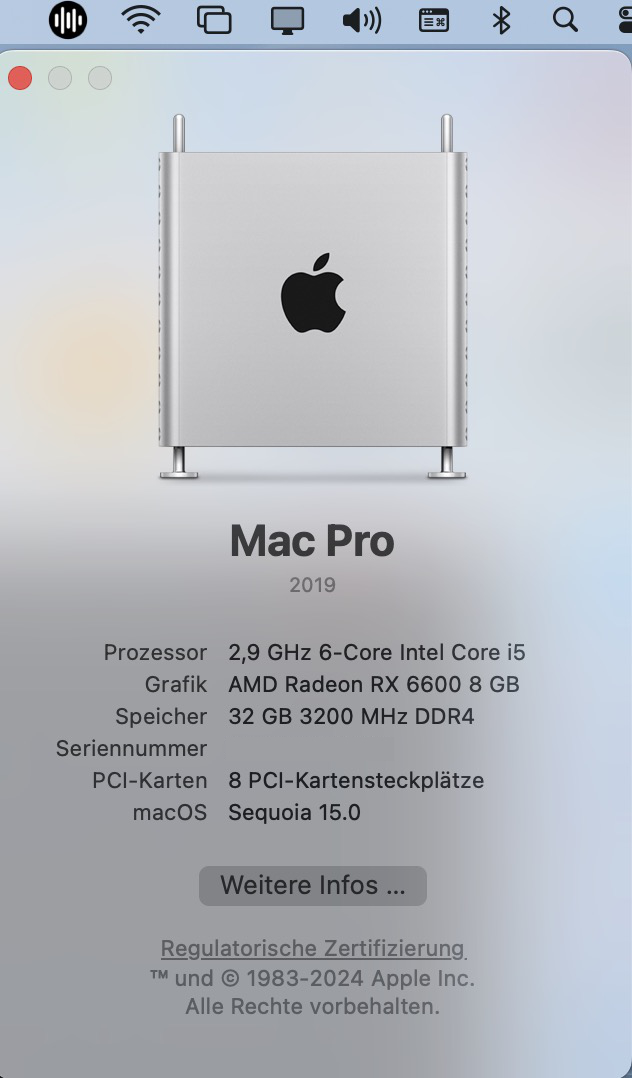
Task: Click the greyed-out zoom window button
Action: [100, 78]
